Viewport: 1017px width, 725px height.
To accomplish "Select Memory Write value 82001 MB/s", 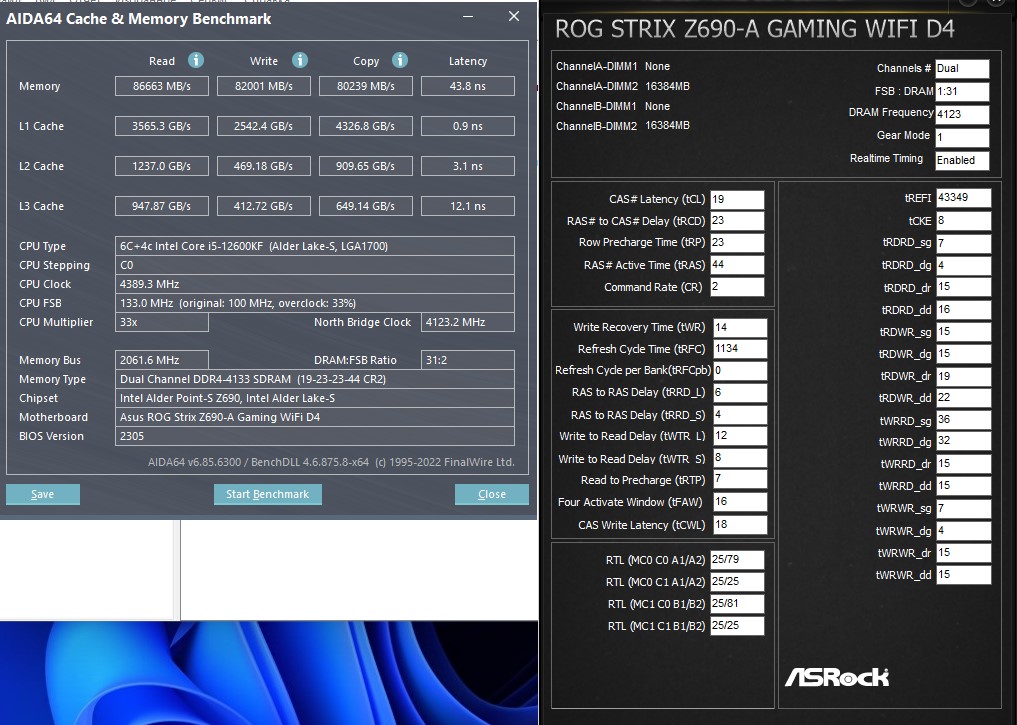I will (263, 86).
